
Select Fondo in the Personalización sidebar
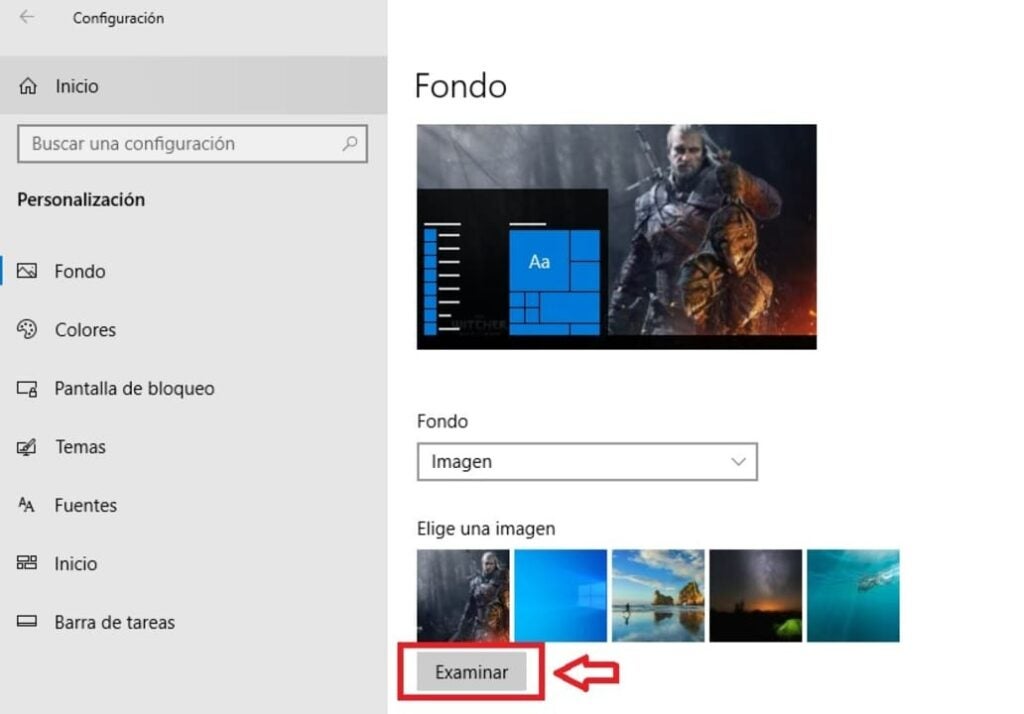80,272
